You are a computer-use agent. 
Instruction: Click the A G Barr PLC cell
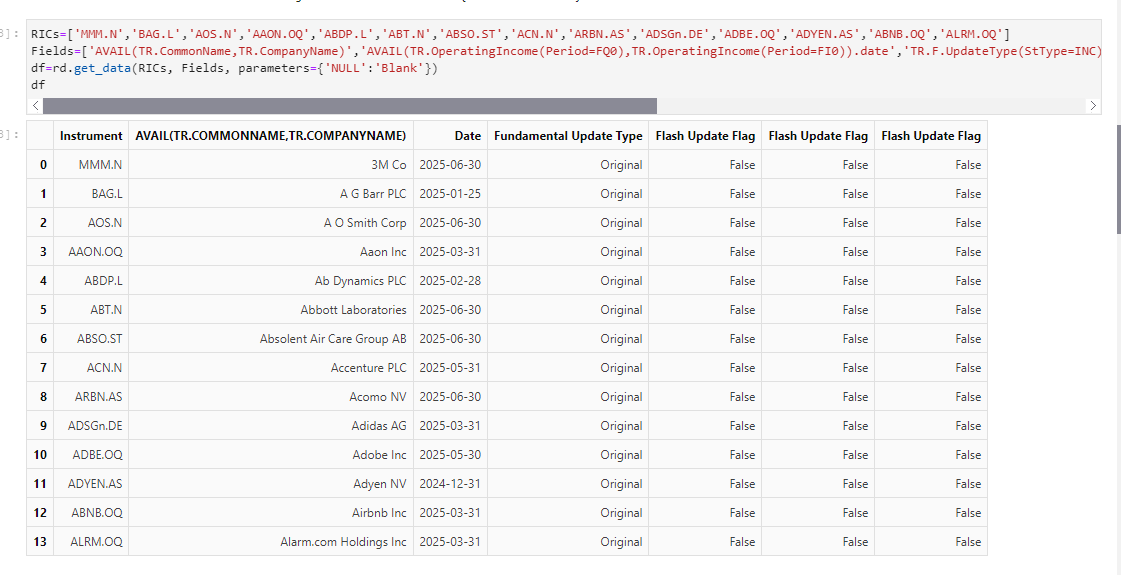click(270, 194)
